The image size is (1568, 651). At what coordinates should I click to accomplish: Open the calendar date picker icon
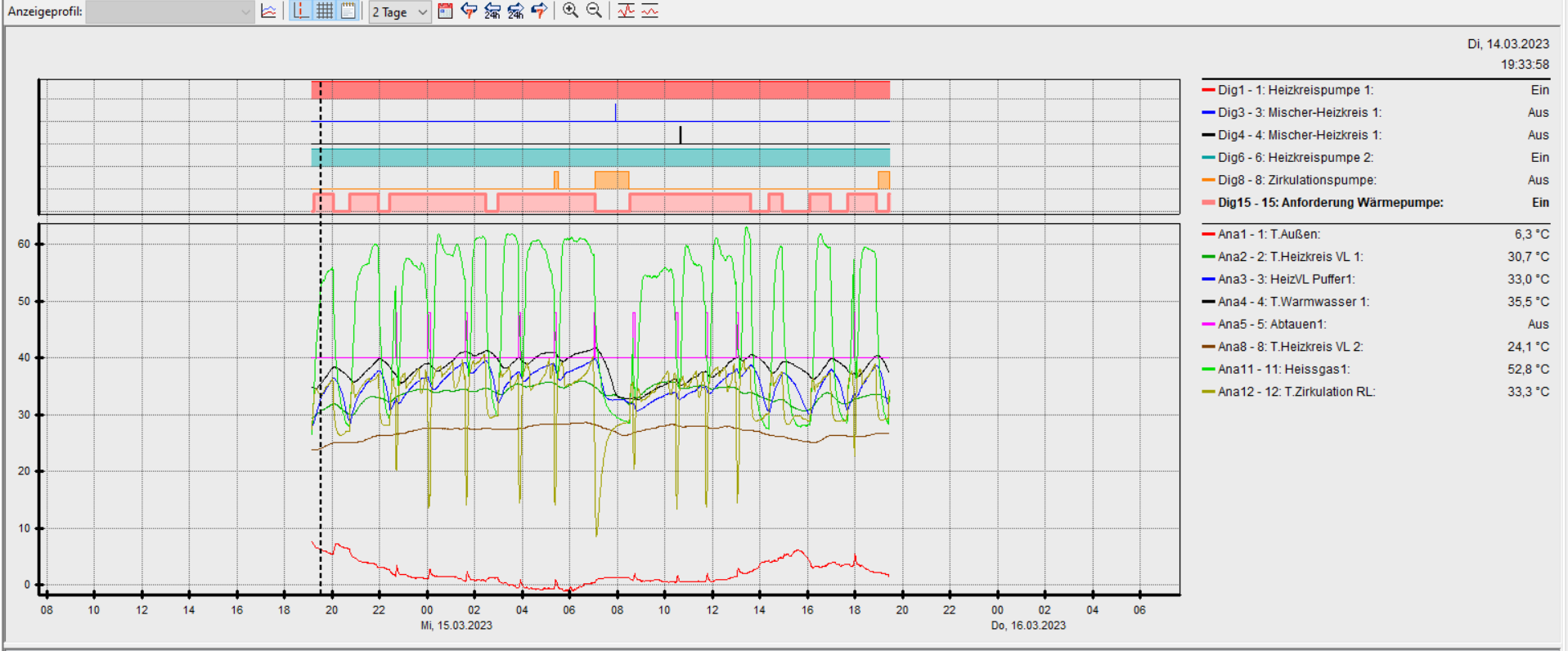[446, 11]
